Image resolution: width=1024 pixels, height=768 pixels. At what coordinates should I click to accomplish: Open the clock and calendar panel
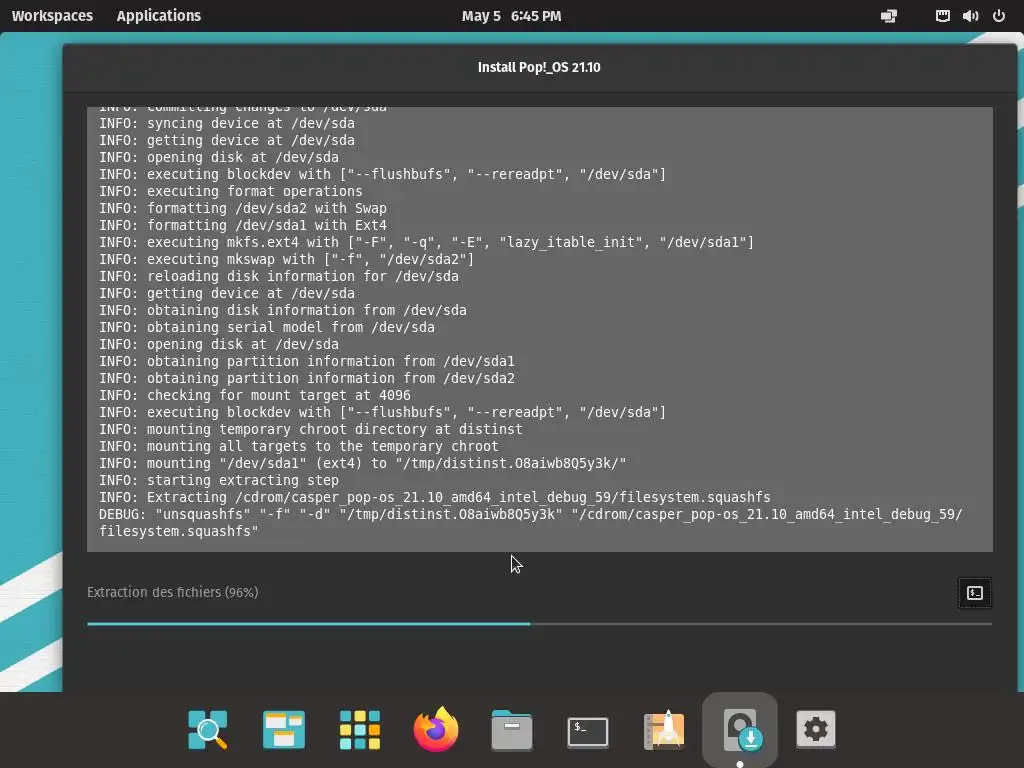tap(511, 16)
